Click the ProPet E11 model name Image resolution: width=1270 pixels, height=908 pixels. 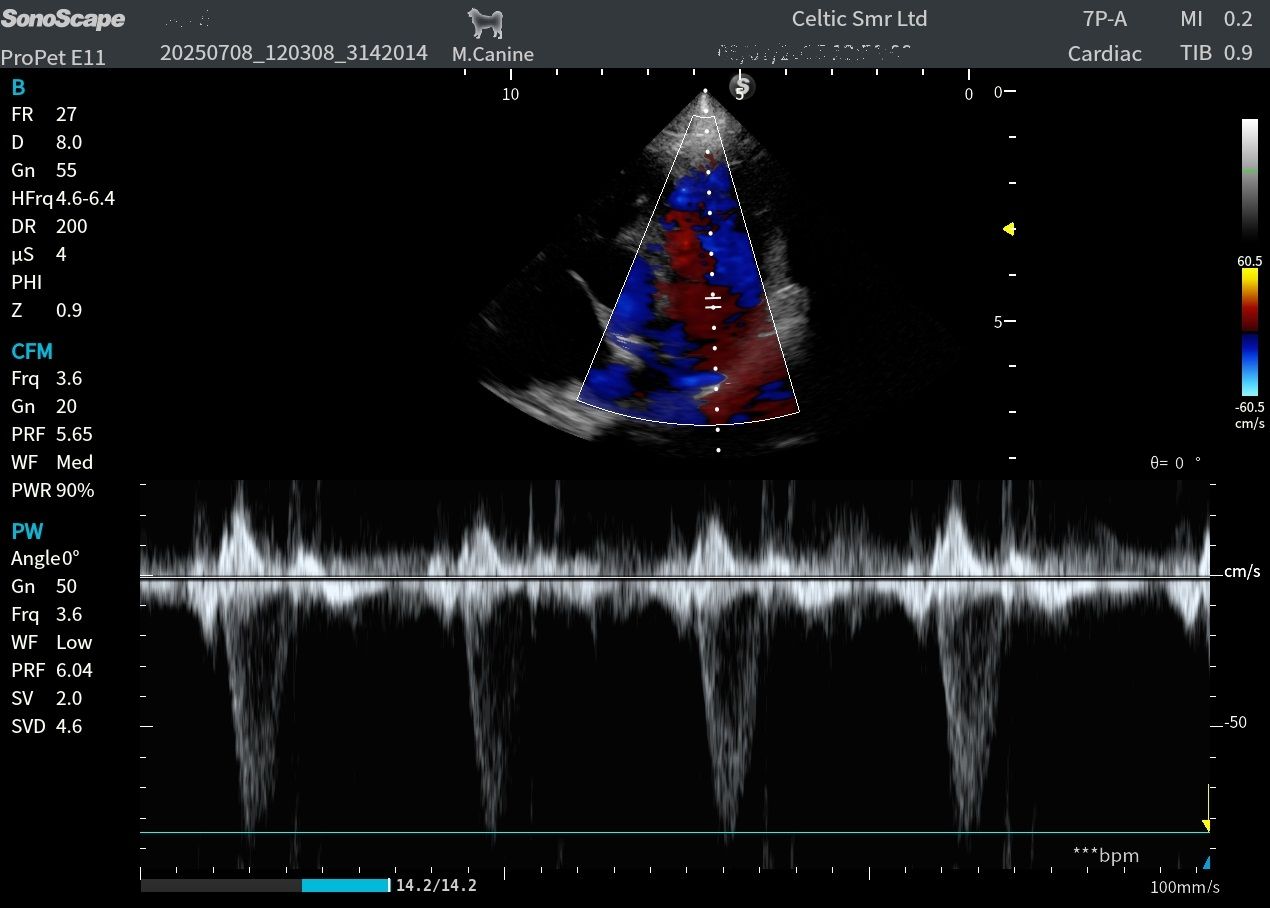53,58
